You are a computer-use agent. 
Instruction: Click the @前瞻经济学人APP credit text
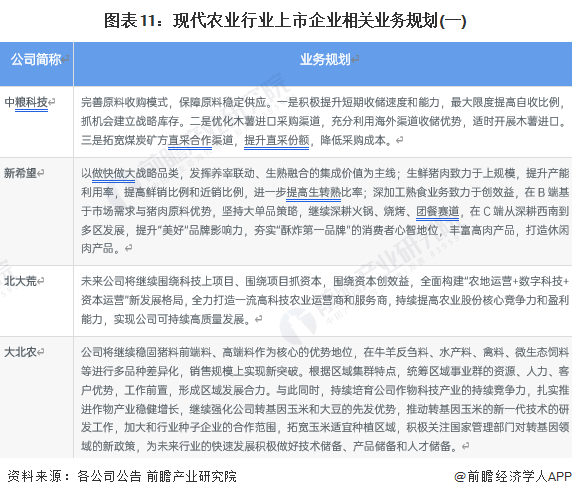click(x=513, y=477)
